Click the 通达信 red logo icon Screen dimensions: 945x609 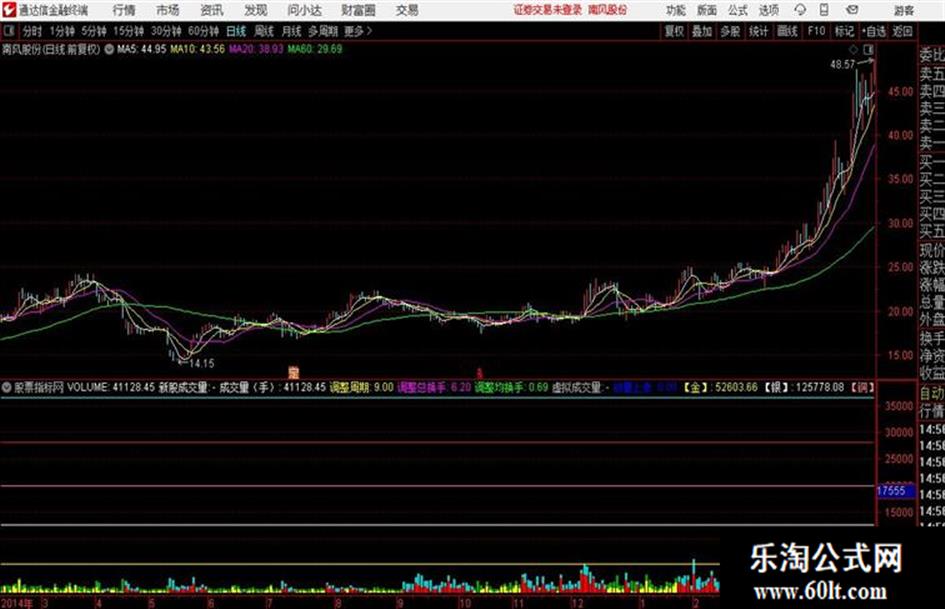[9, 10]
